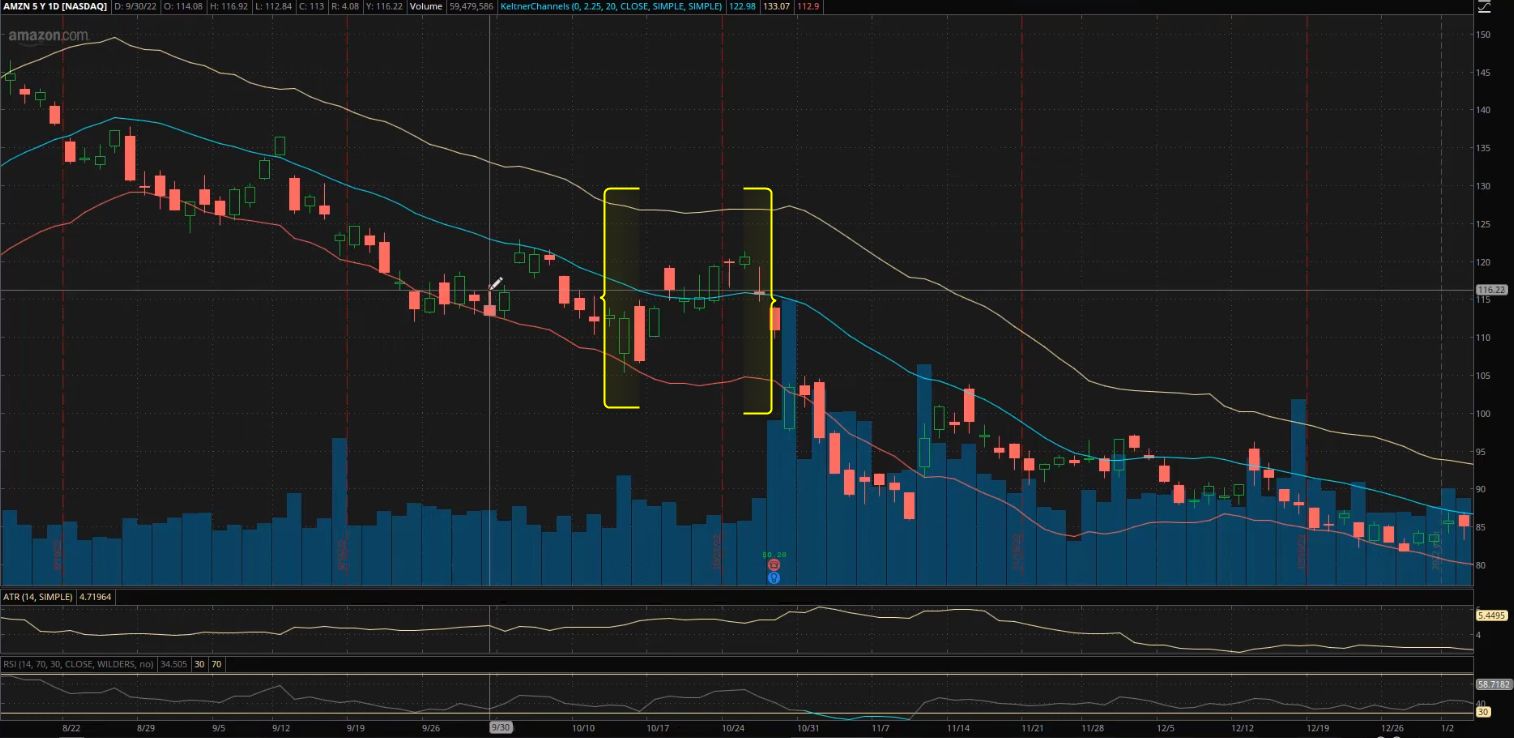
Task: Click the 116.22 price bubble on axis
Action: [1491, 290]
